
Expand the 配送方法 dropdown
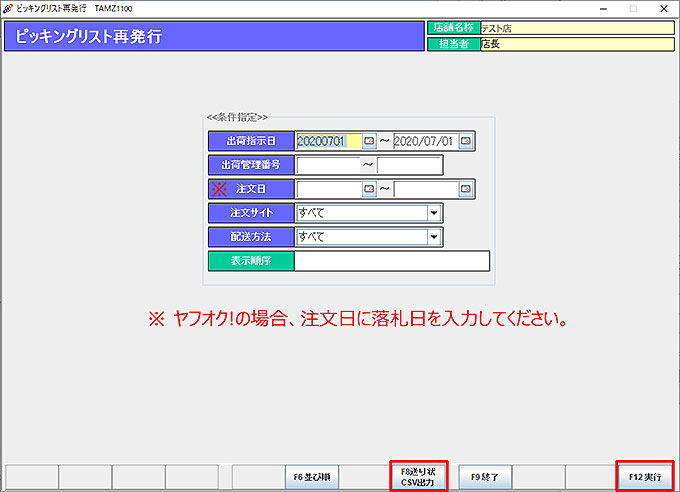(434, 237)
